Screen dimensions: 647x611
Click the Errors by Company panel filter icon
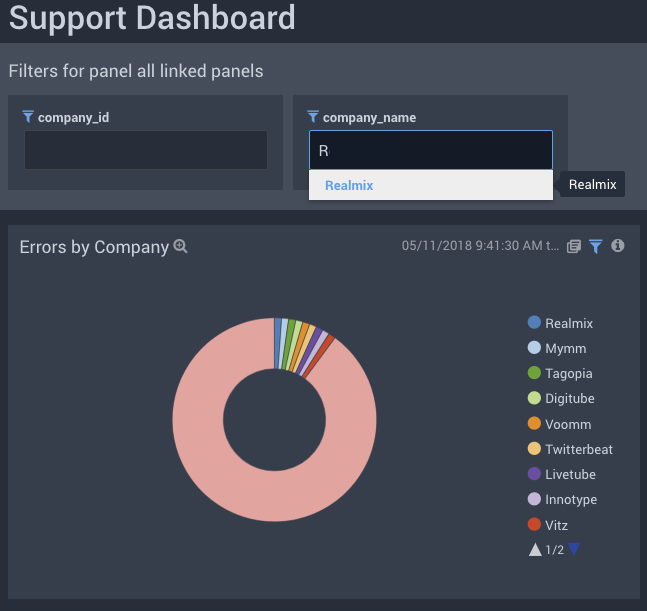[595, 246]
